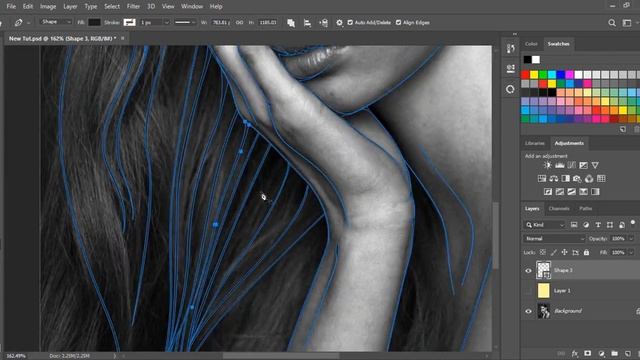640x360 pixels.
Task: Open the workspace switcher icon
Action: (627, 23)
